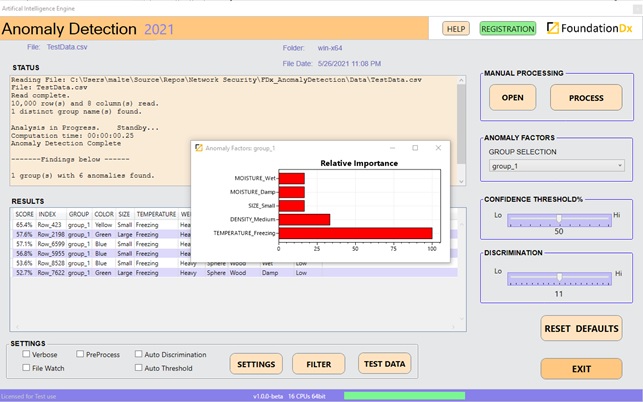
Task: Click the TEMPERATURE column header
Action: [156, 214]
